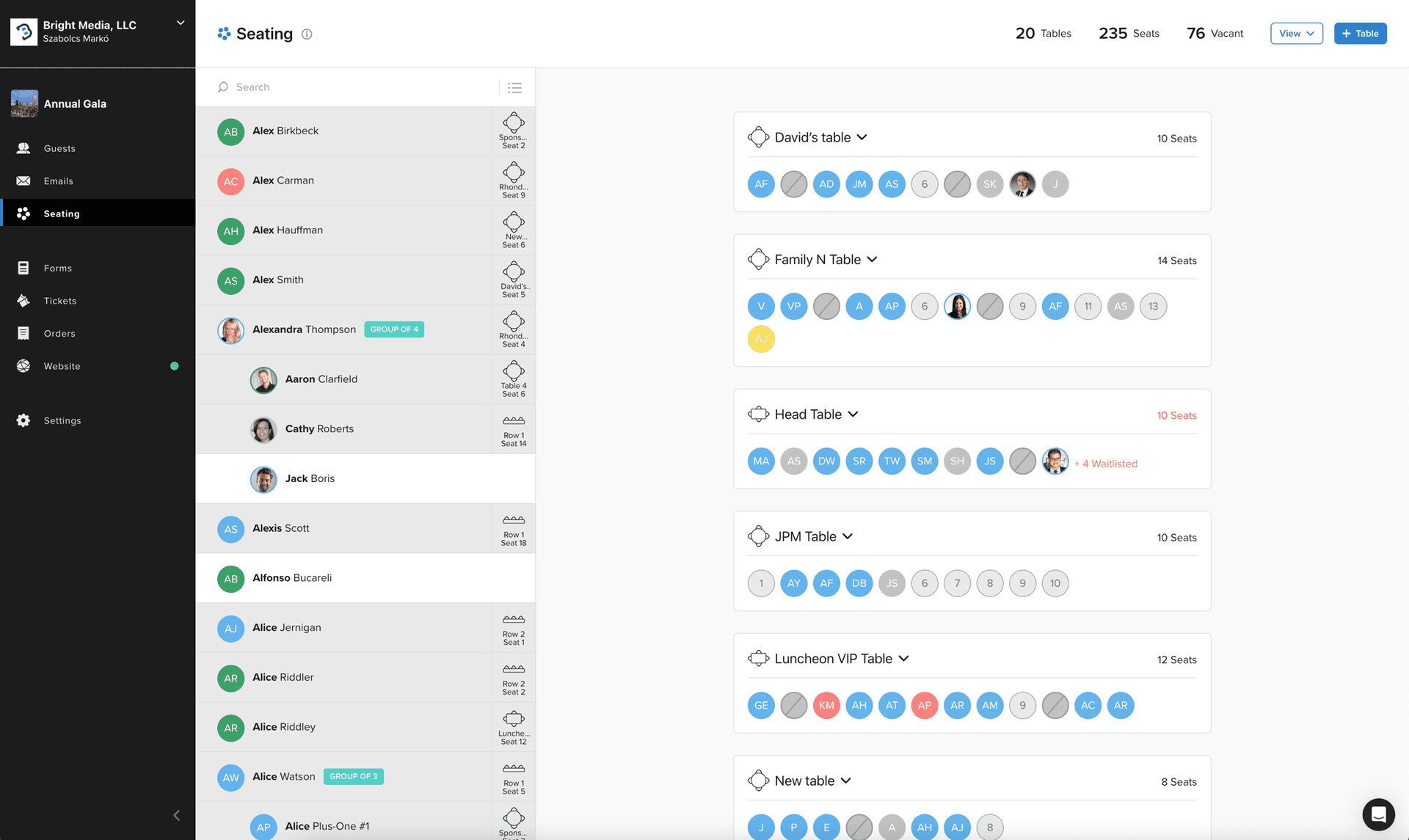
Task: Select the yellow AJ seat circle
Action: tap(761, 339)
